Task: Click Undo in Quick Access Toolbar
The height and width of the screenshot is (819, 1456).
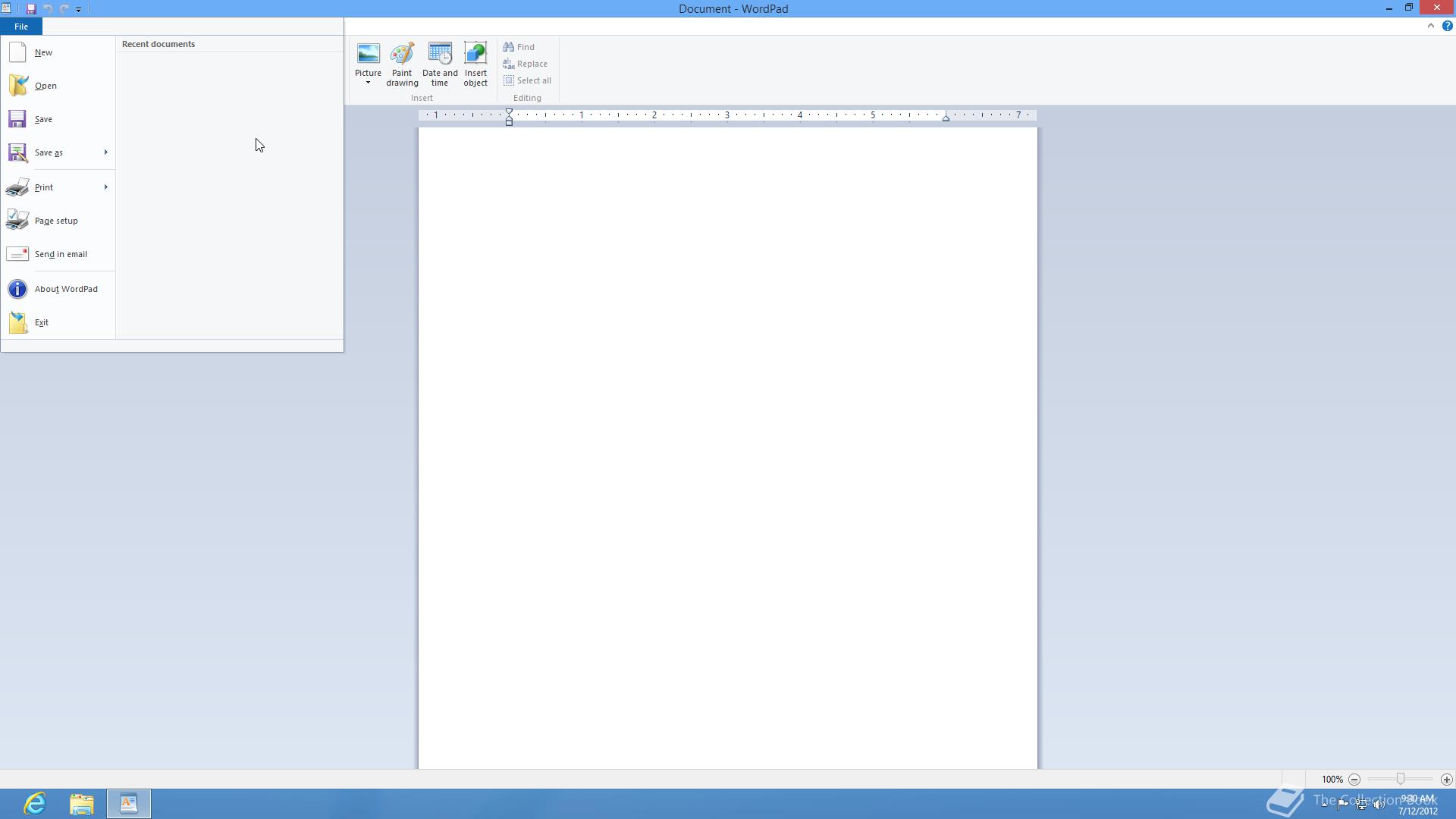Action: click(48, 9)
